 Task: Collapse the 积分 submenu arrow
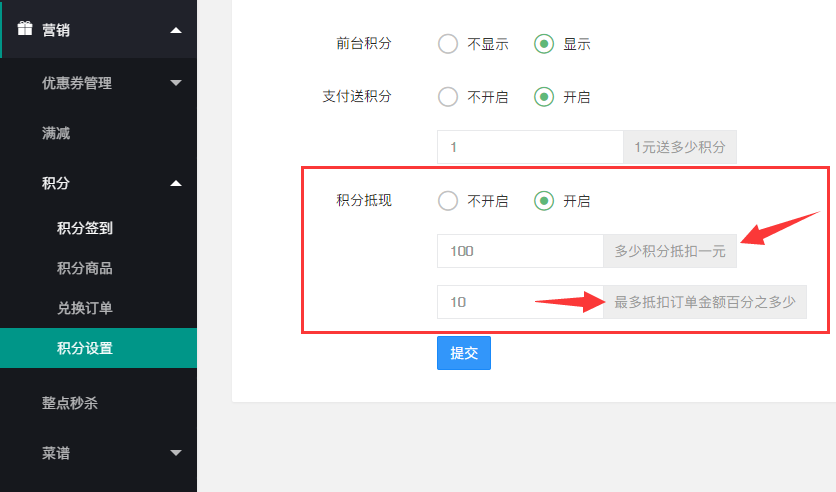click(x=176, y=183)
